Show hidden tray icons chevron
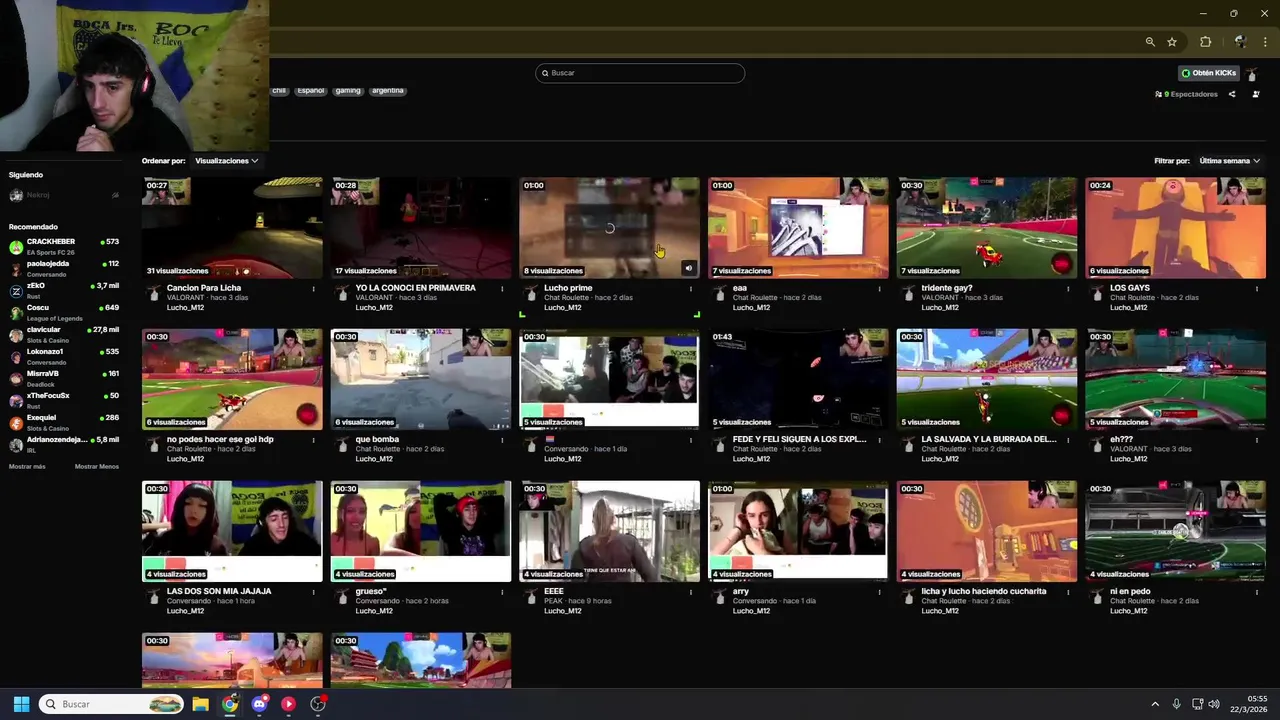 click(1155, 704)
